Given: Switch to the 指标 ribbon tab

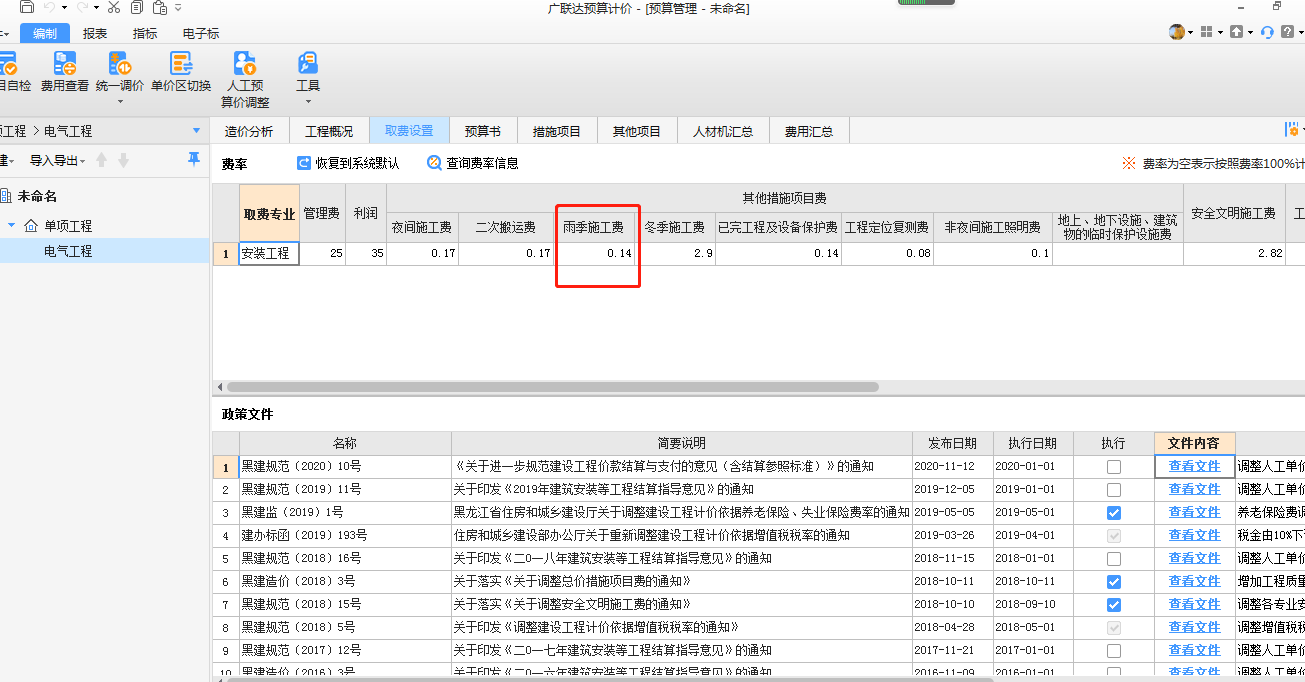Looking at the screenshot, I should (145, 33).
